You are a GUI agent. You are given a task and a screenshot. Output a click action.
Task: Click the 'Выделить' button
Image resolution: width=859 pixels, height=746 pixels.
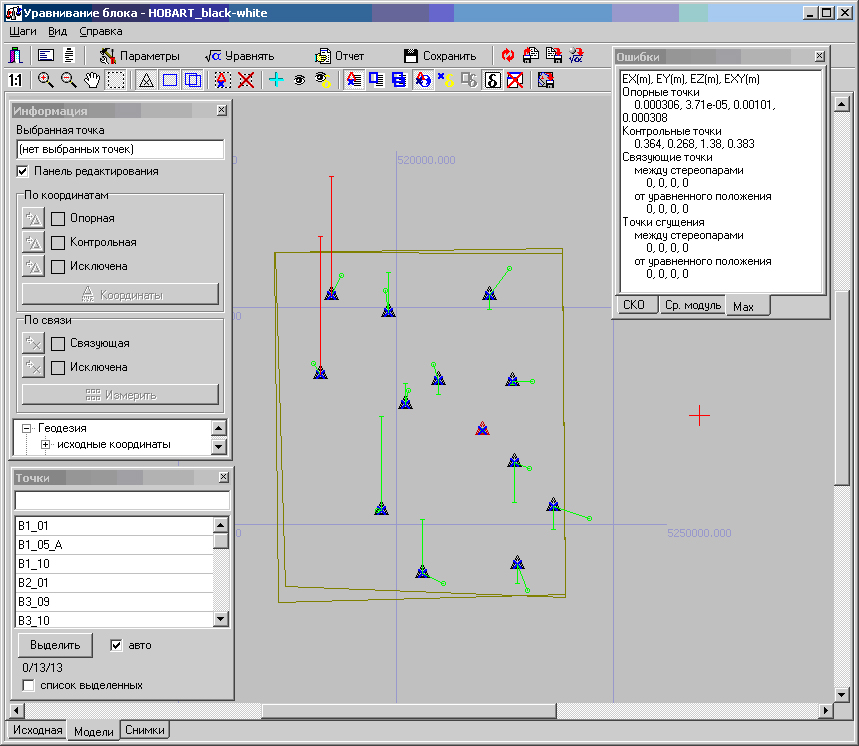[55, 645]
